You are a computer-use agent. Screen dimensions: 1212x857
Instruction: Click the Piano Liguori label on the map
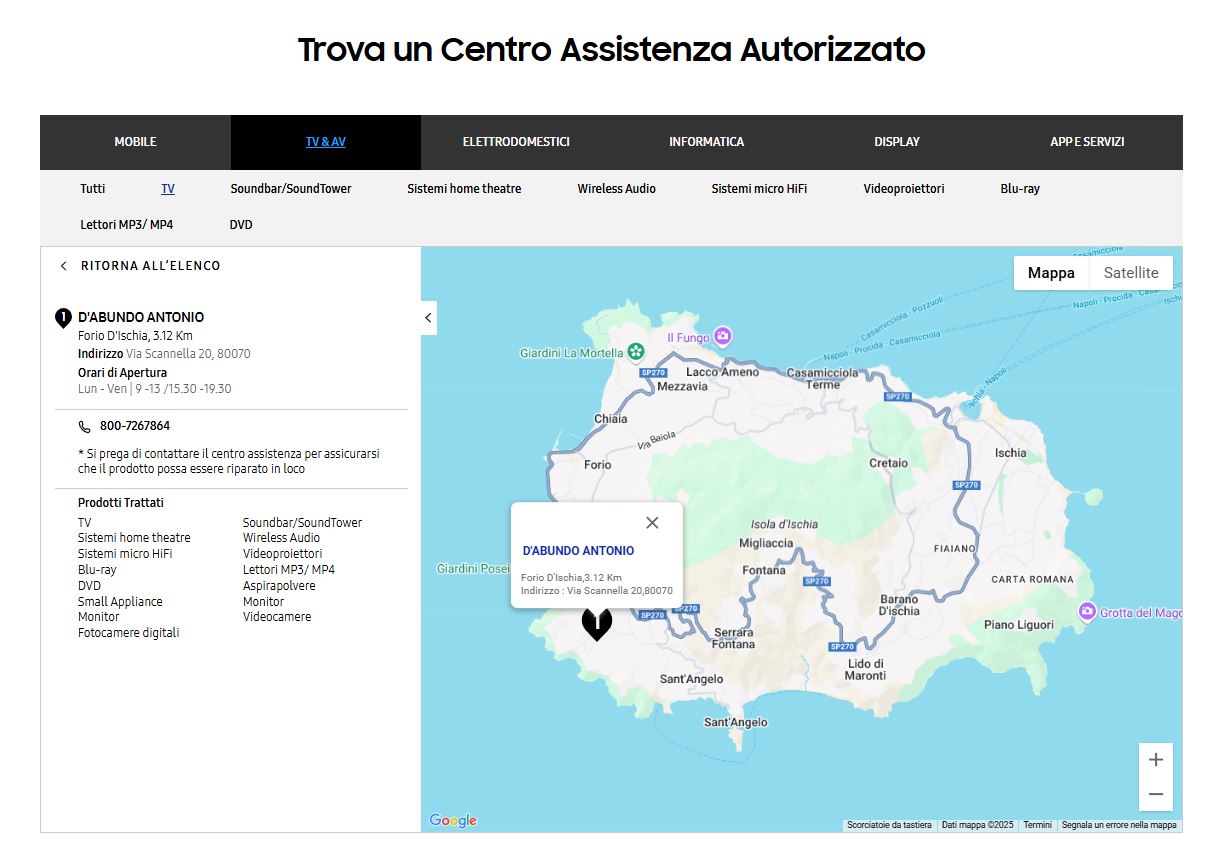[1019, 625]
